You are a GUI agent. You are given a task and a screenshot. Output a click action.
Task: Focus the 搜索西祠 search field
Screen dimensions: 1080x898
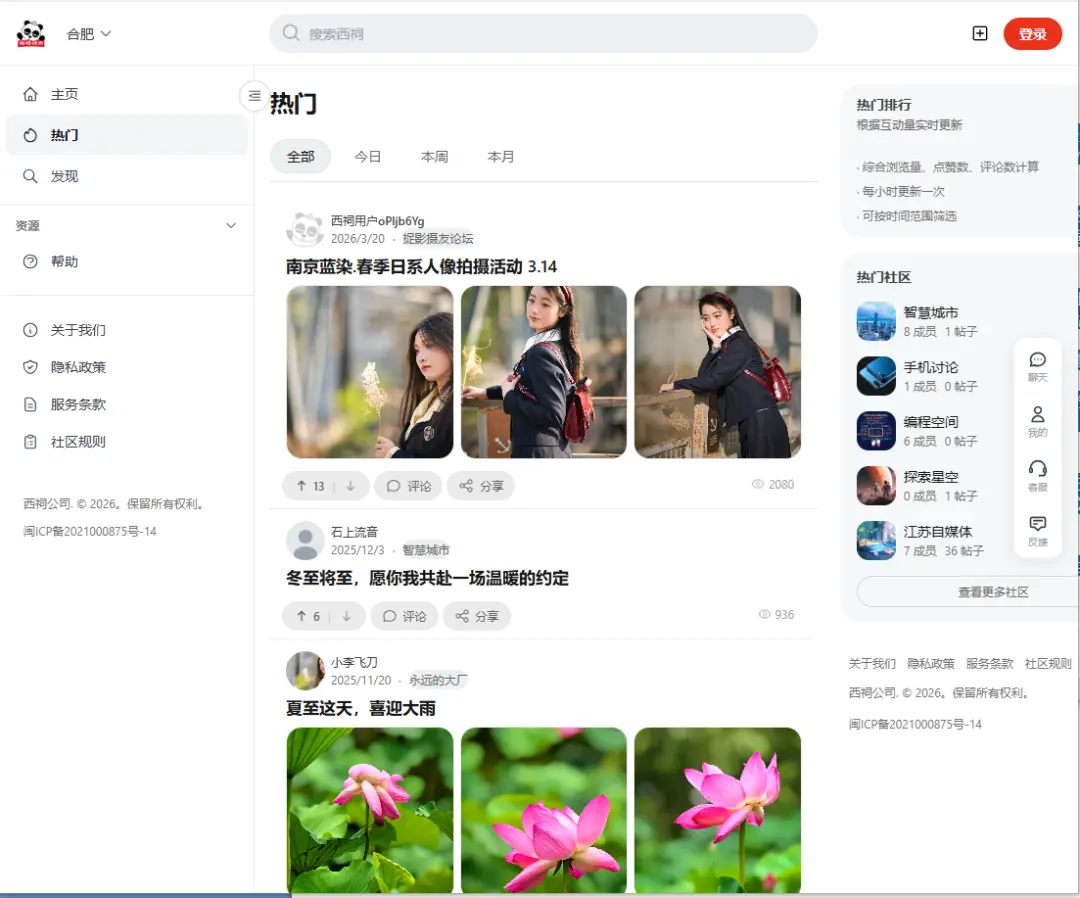point(543,34)
